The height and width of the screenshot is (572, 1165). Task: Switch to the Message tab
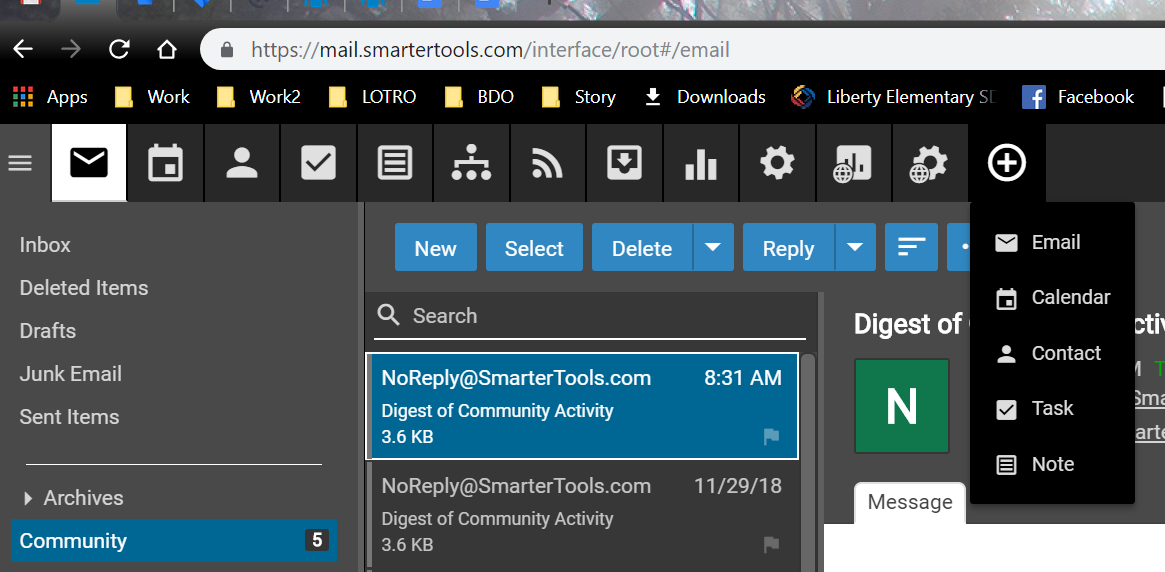tap(910, 502)
